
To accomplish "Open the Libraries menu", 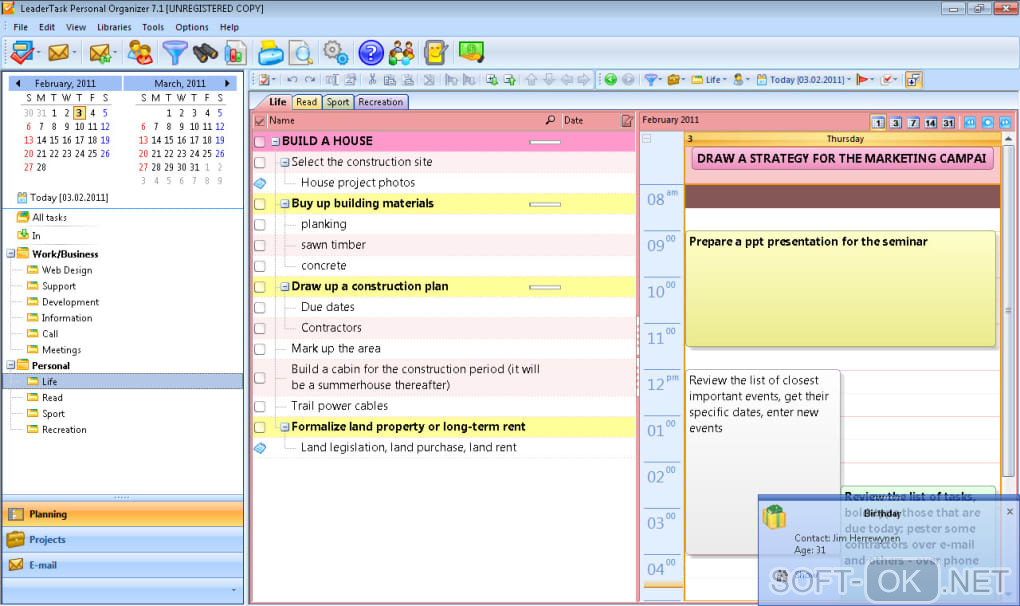I will [114, 27].
